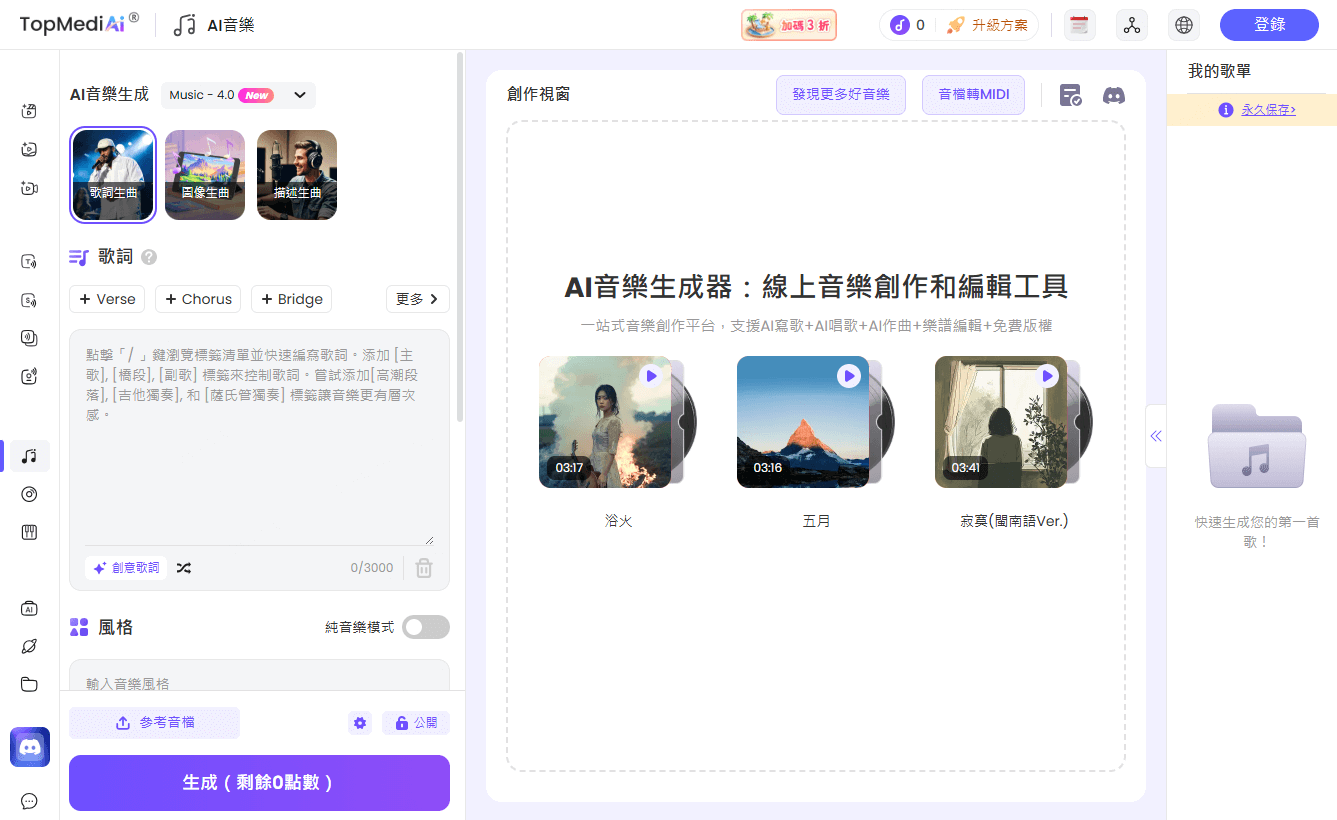Select the 歌詞生曲 mode card

click(113, 175)
